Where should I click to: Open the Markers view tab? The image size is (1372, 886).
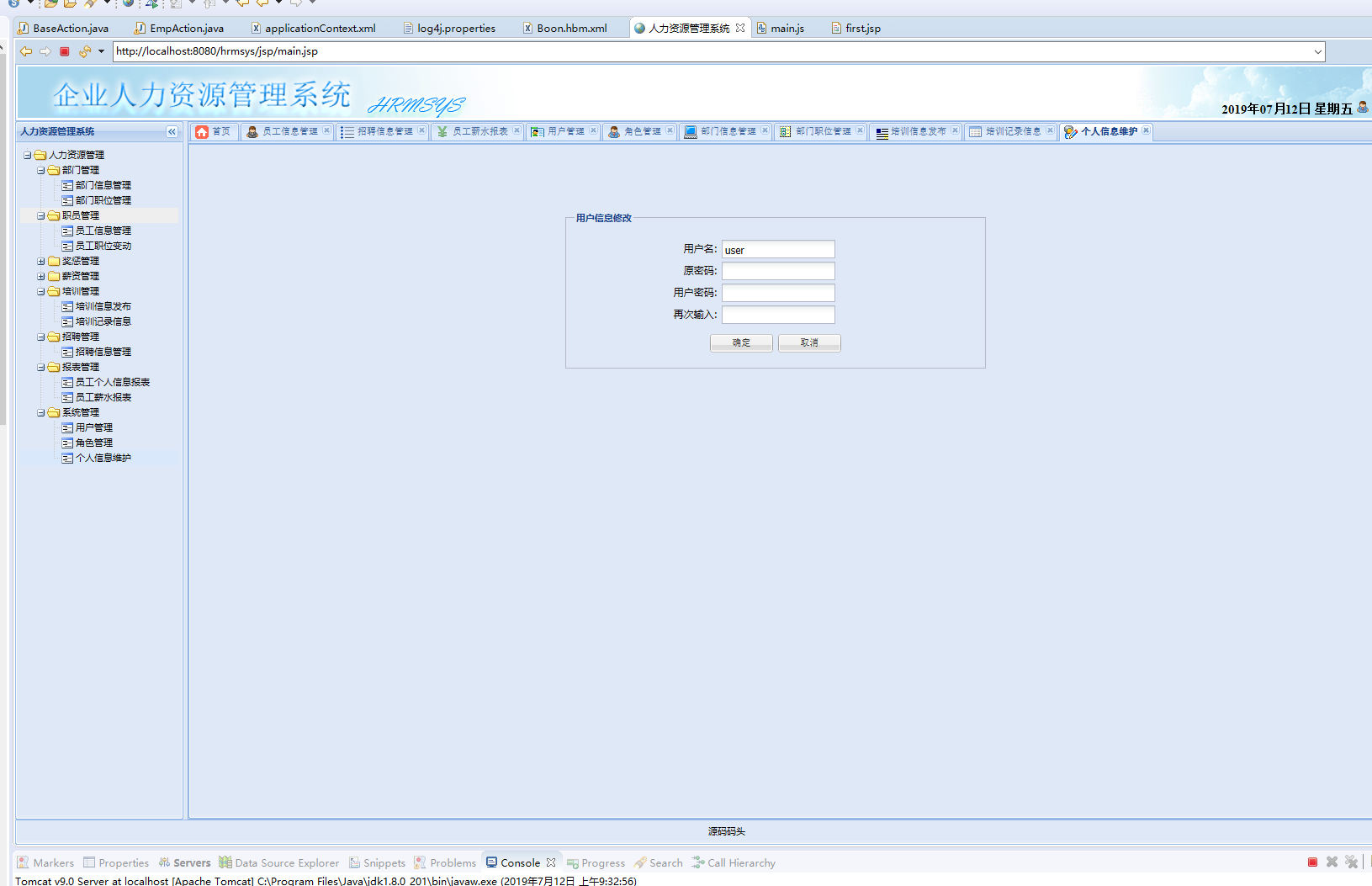click(x=45, y=862)
